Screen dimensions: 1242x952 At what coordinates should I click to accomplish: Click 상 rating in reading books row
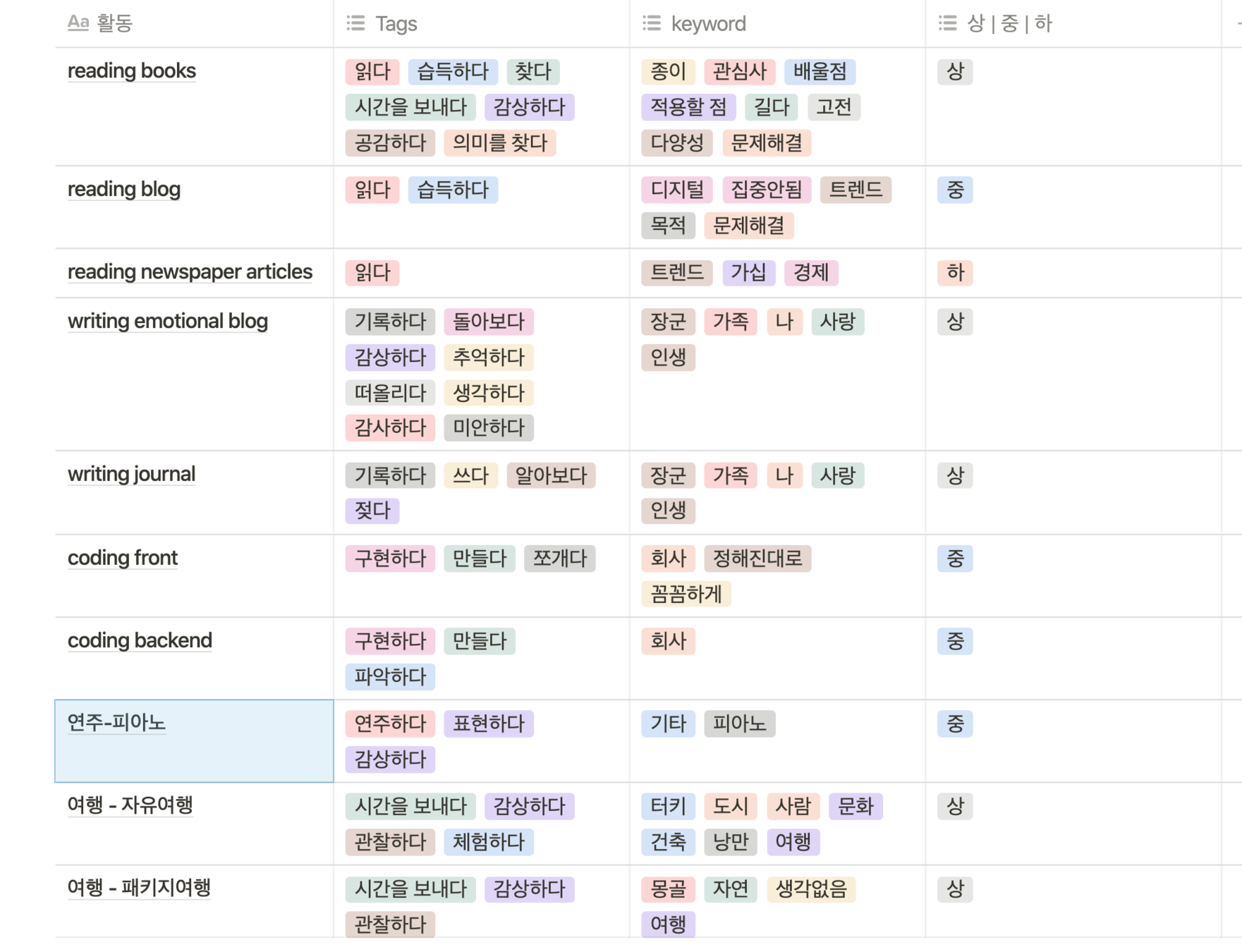[955, 71]
